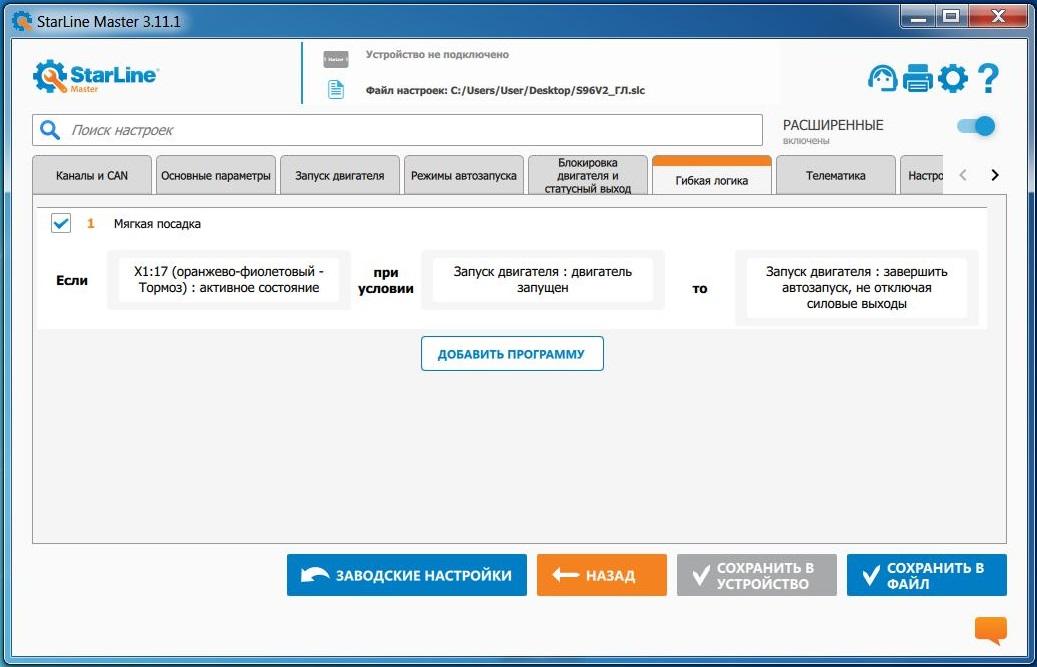
Task: Open the X1:17 Тормоз event selector
Action: click(x=228, y=280)
